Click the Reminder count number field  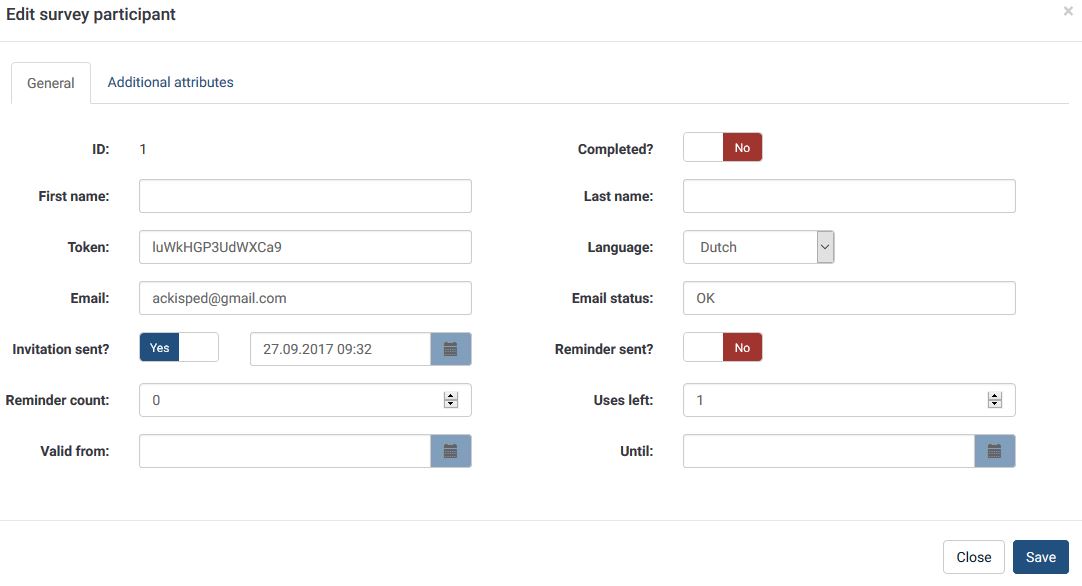pyautogui.click(x=305, y=400)
